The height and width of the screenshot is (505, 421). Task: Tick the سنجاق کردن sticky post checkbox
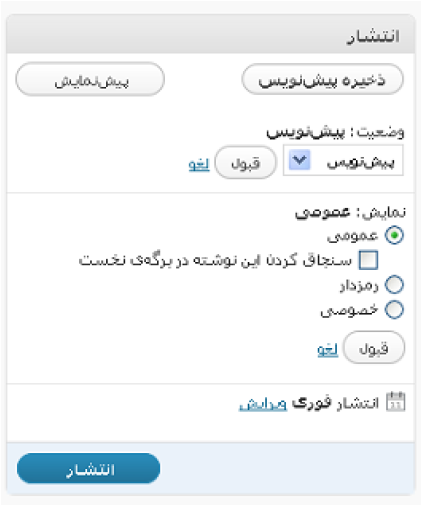pos(368,260)
